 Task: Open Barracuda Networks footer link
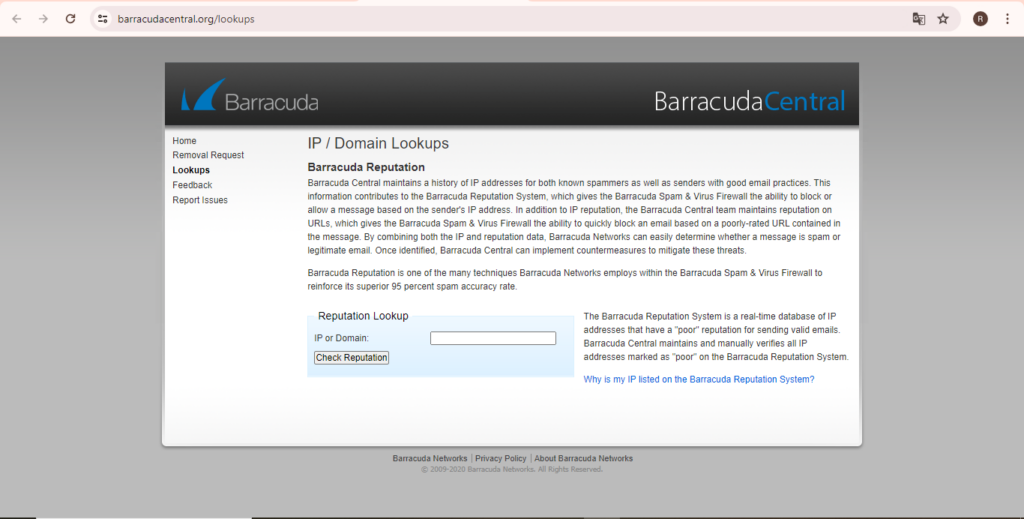(430, 458)
